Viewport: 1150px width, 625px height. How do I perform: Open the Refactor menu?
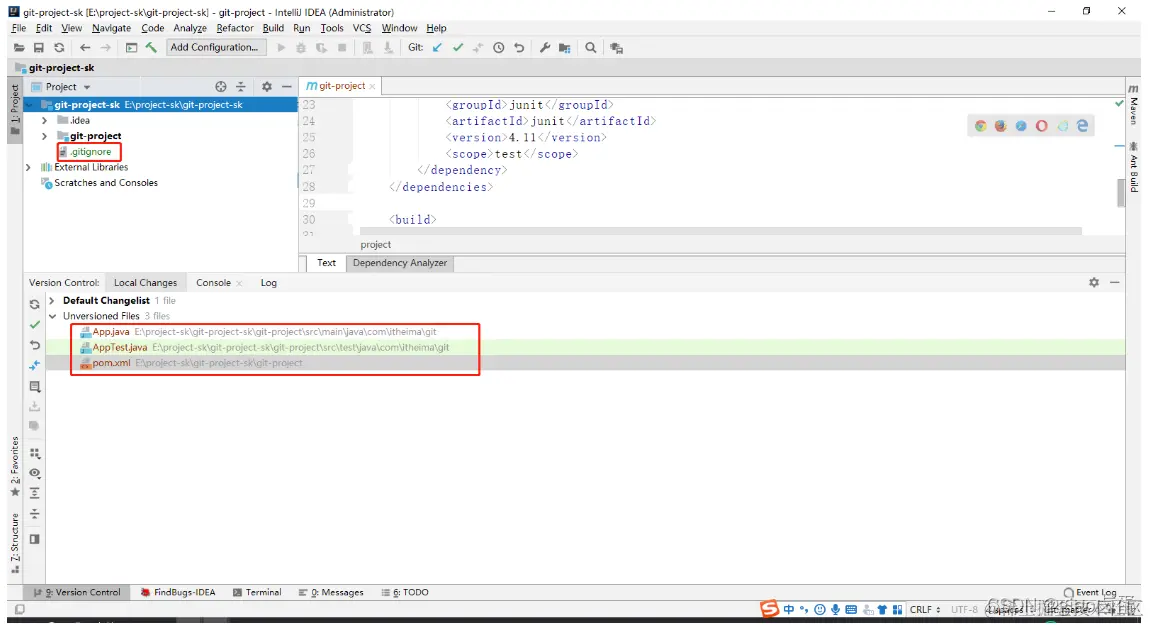(x=235, y=28)
